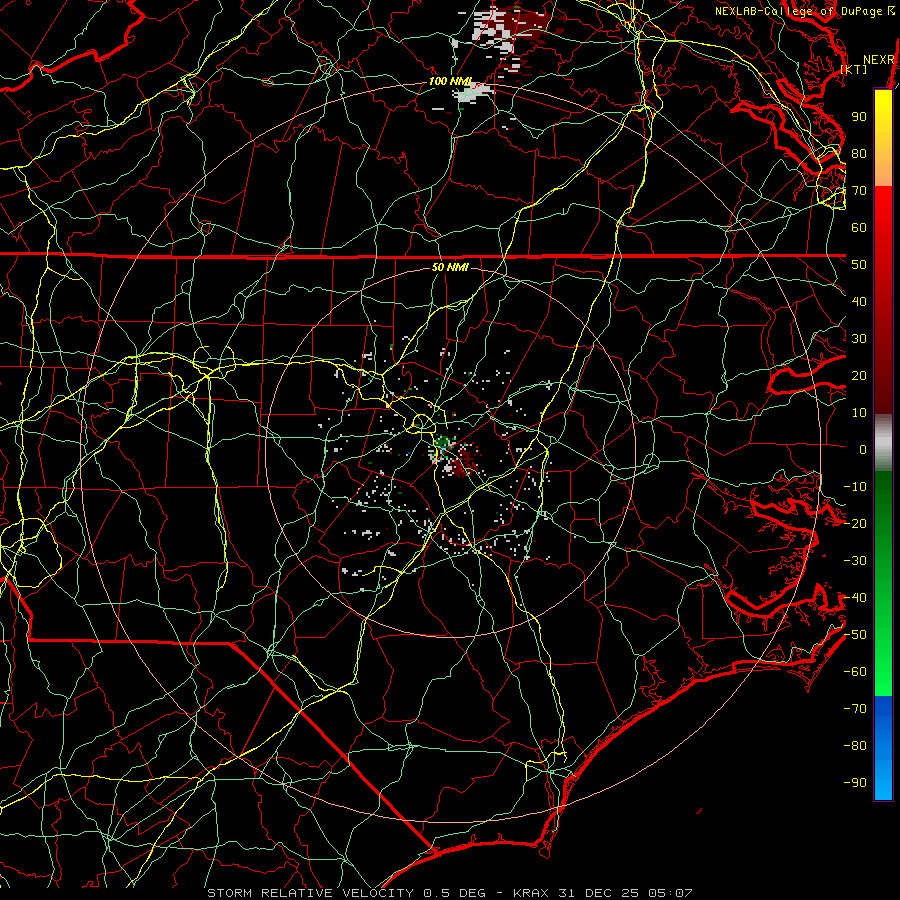Image resolution: width=900 pixels, height=900 pixels.
Task: Pick the gray zero-velocity segment of the color bar
Action: tap(883, 442)
